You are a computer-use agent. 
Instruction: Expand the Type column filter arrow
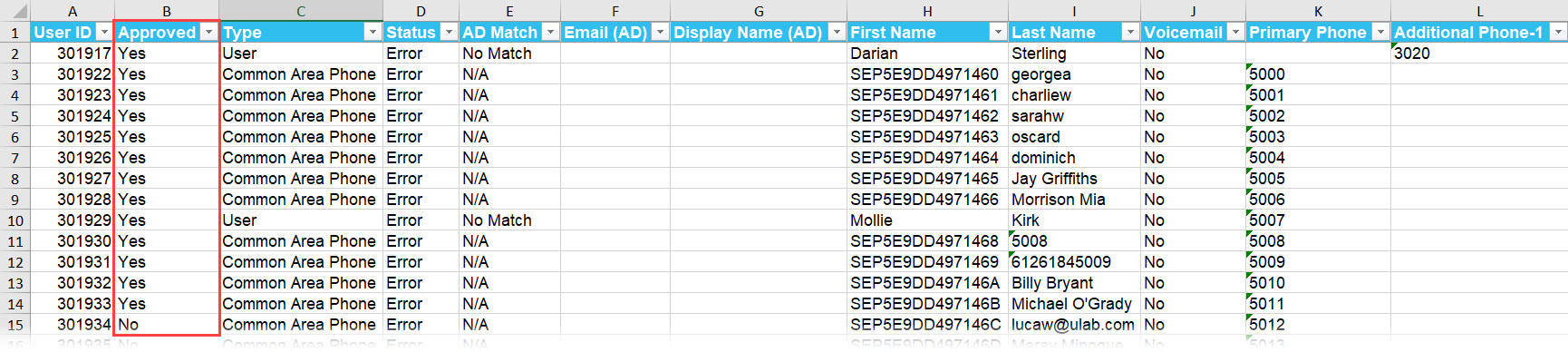tap(373, 32)
